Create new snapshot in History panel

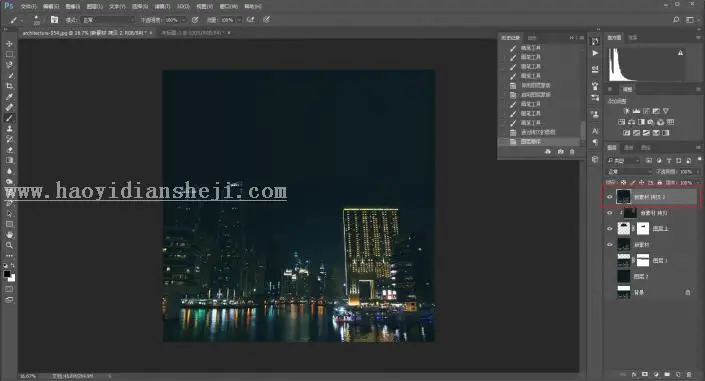coord(560,152)
